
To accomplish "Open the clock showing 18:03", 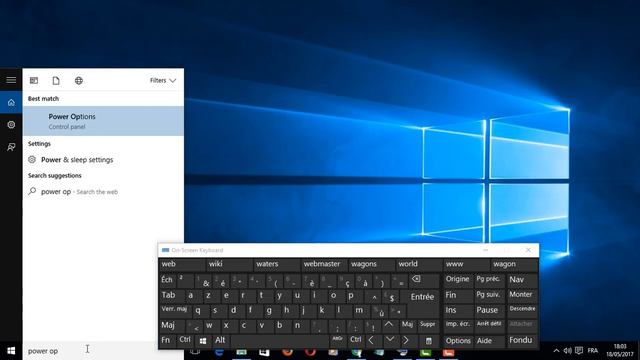I will point(620,351).
